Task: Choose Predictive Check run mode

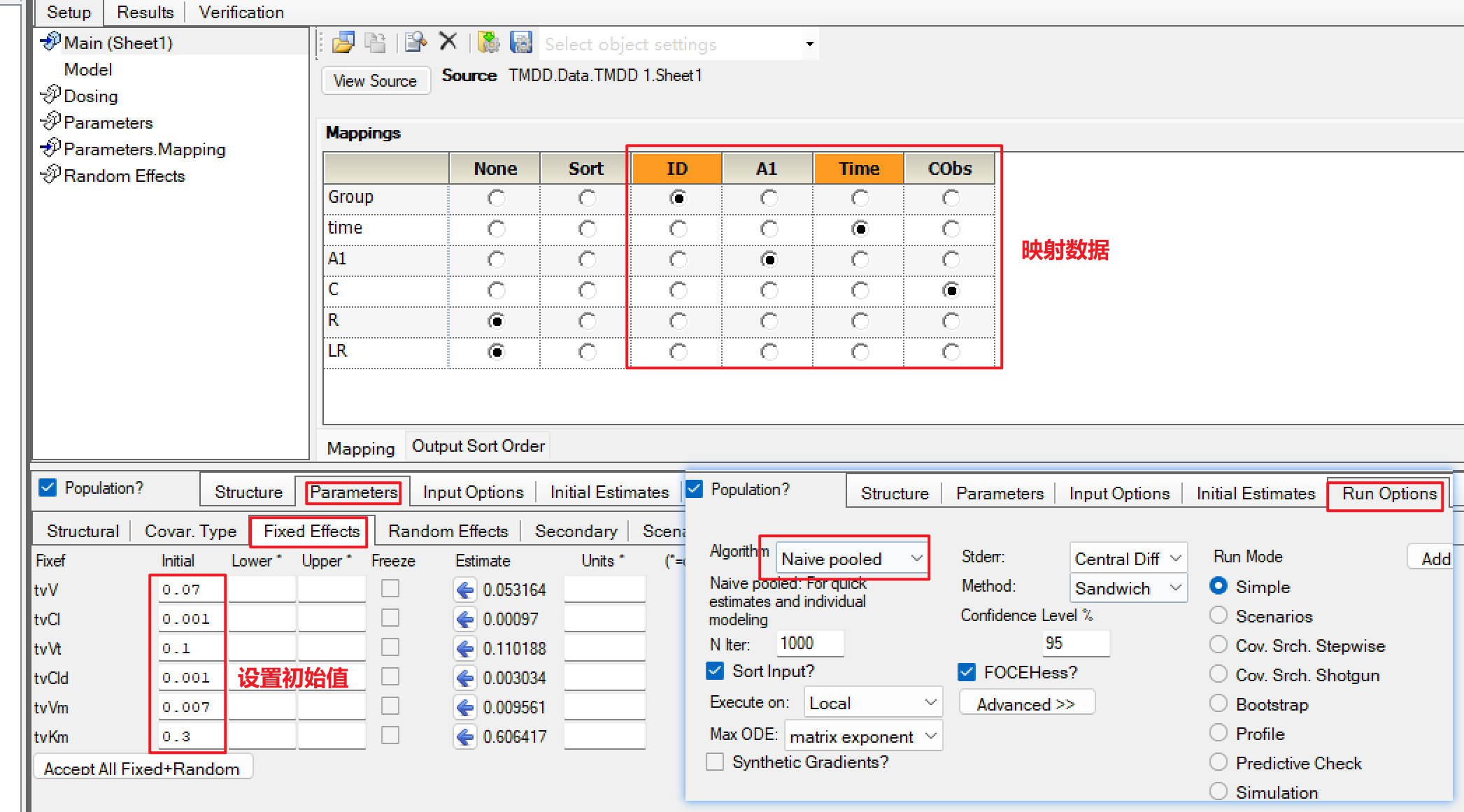Action: coord(1218,762)
